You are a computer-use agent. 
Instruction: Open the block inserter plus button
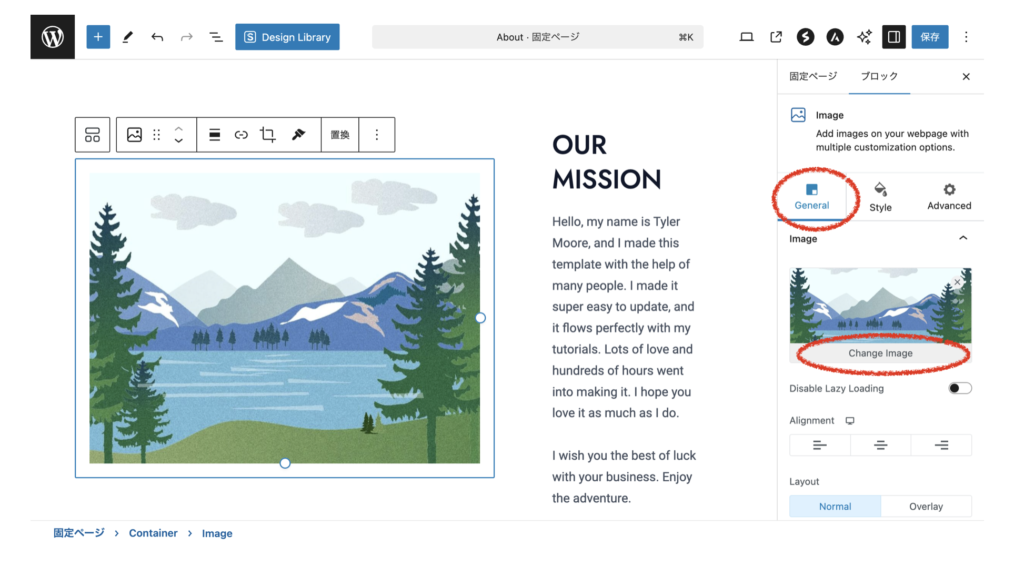98,37
